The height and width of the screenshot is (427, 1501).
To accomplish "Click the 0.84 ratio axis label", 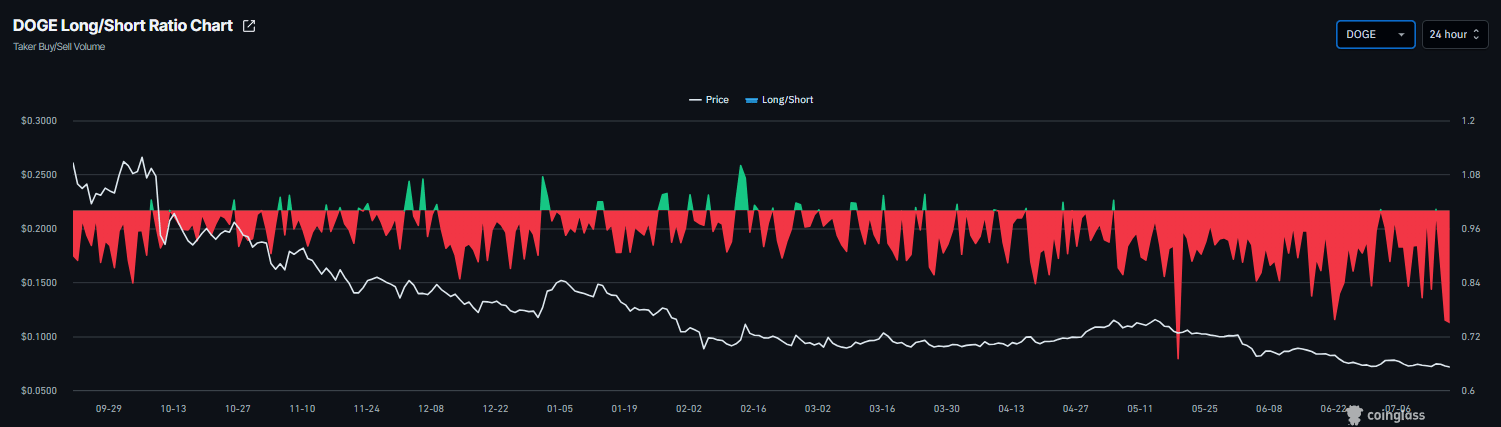I will click(x=1470, y=283).
